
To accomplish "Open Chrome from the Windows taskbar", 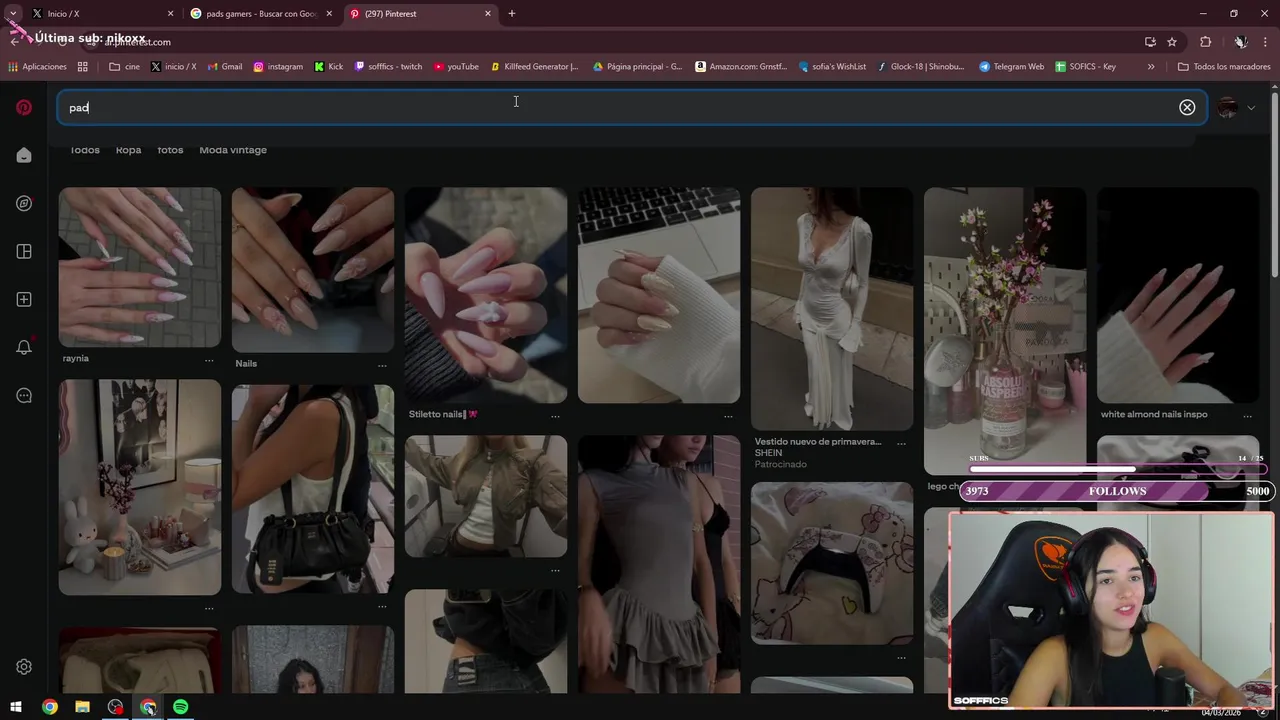I will pyautogui.click(x=50, y=707).
